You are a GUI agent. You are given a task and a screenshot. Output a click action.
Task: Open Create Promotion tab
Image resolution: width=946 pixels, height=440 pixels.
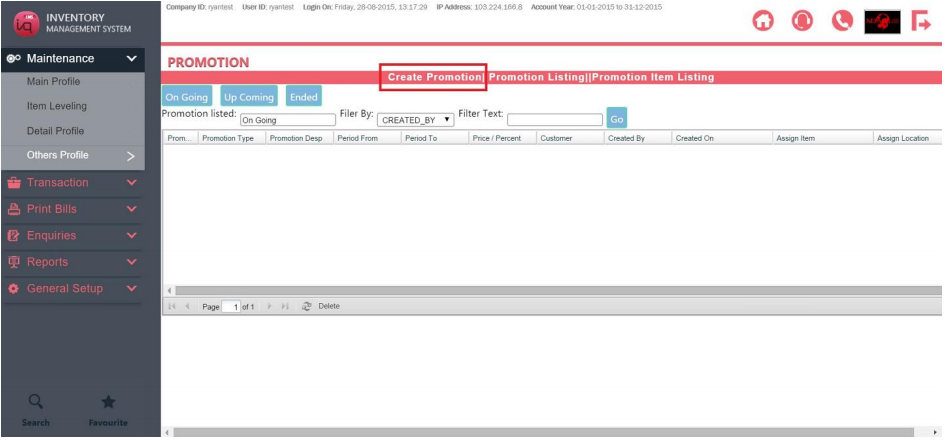(434, 77)
